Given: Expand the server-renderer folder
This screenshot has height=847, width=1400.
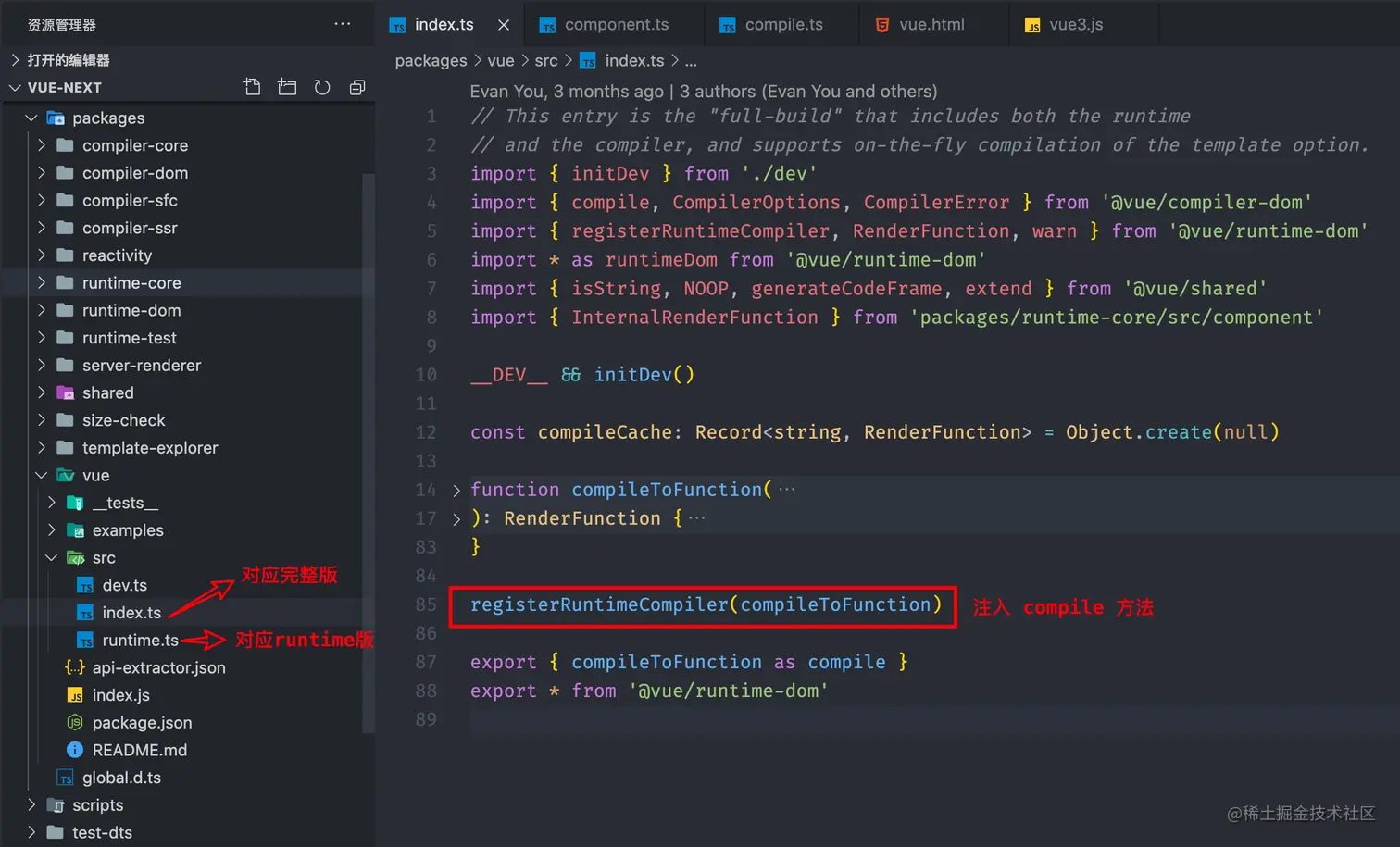Looking at the screenshot, I should click(42, 366).
